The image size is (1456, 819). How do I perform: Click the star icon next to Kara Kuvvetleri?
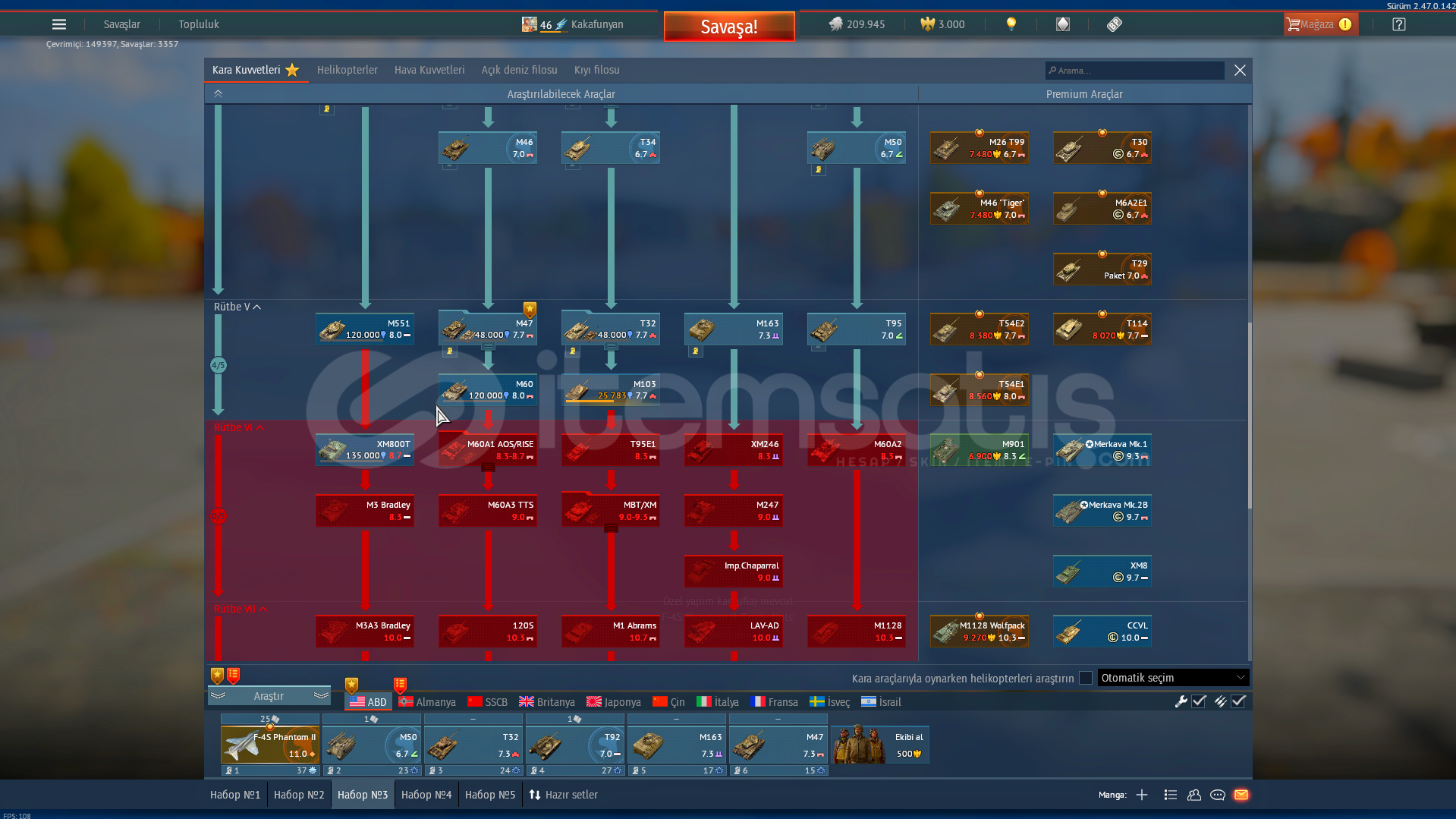[x=292, y=70]
